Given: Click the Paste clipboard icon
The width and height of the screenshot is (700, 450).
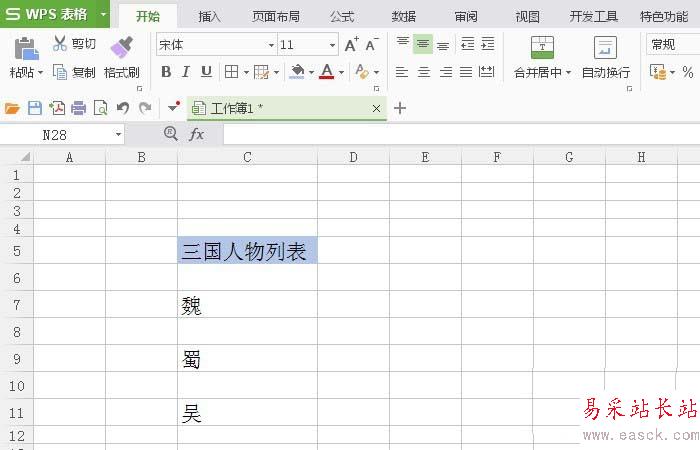Looking at the screenshot, I should (26, 49).
